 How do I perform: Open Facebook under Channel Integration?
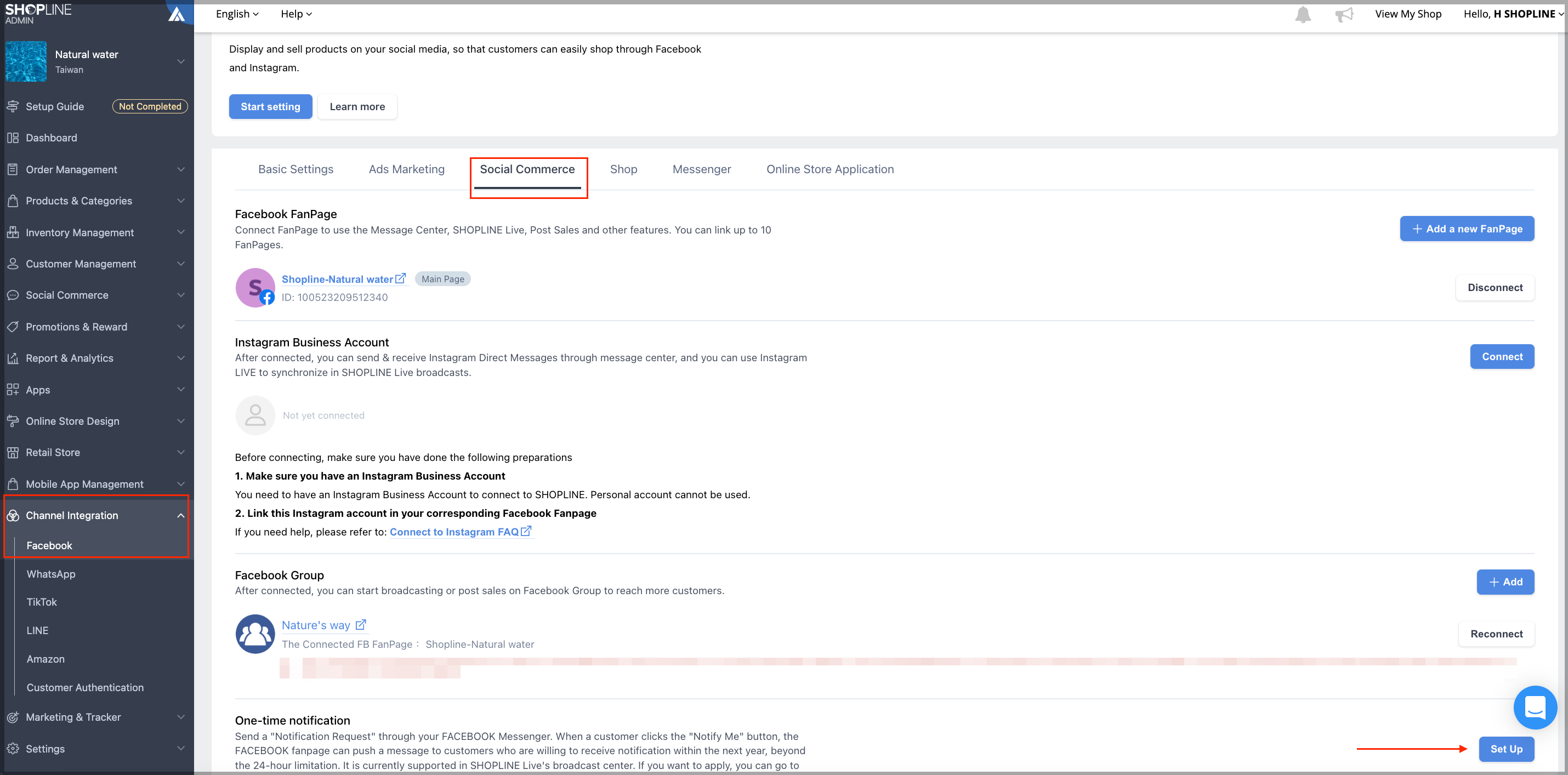click(49, 546)
